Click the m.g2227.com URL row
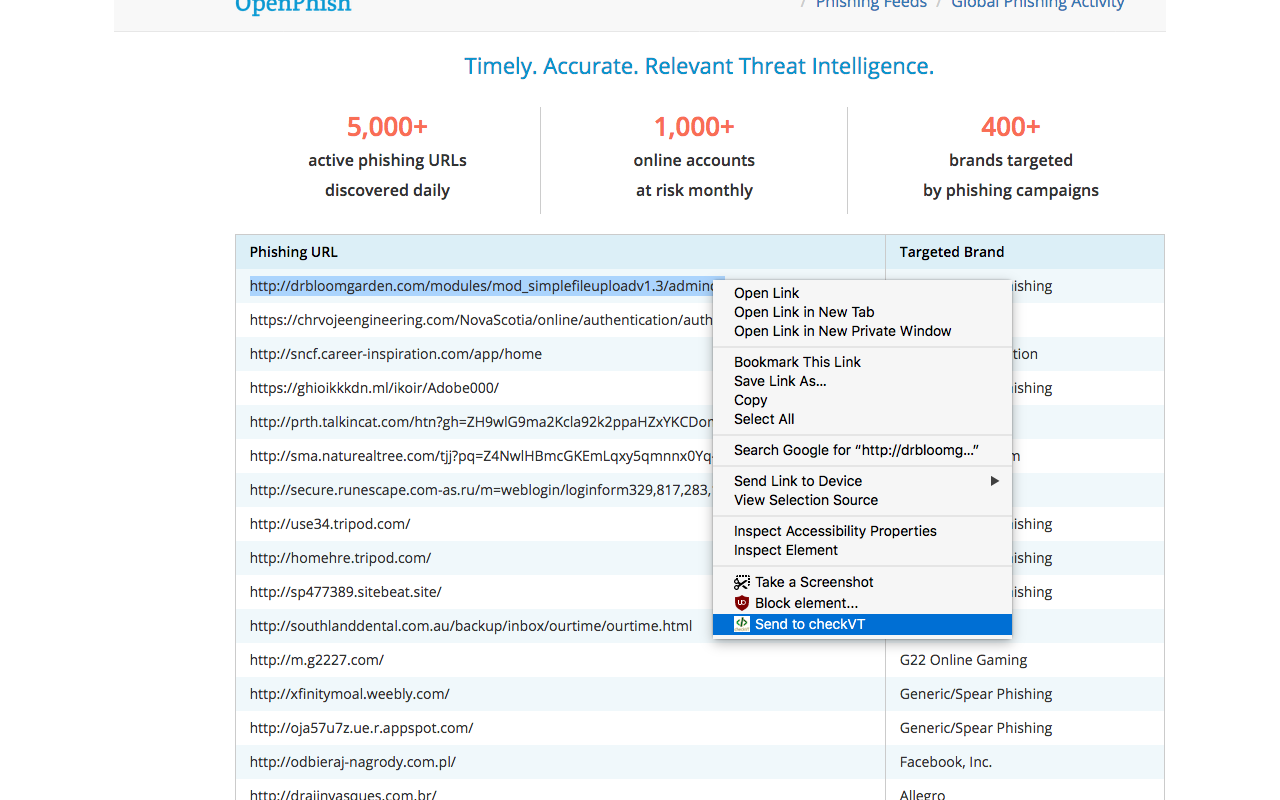This screenshot has height=800, width=1280. click(x=317, y=660)
